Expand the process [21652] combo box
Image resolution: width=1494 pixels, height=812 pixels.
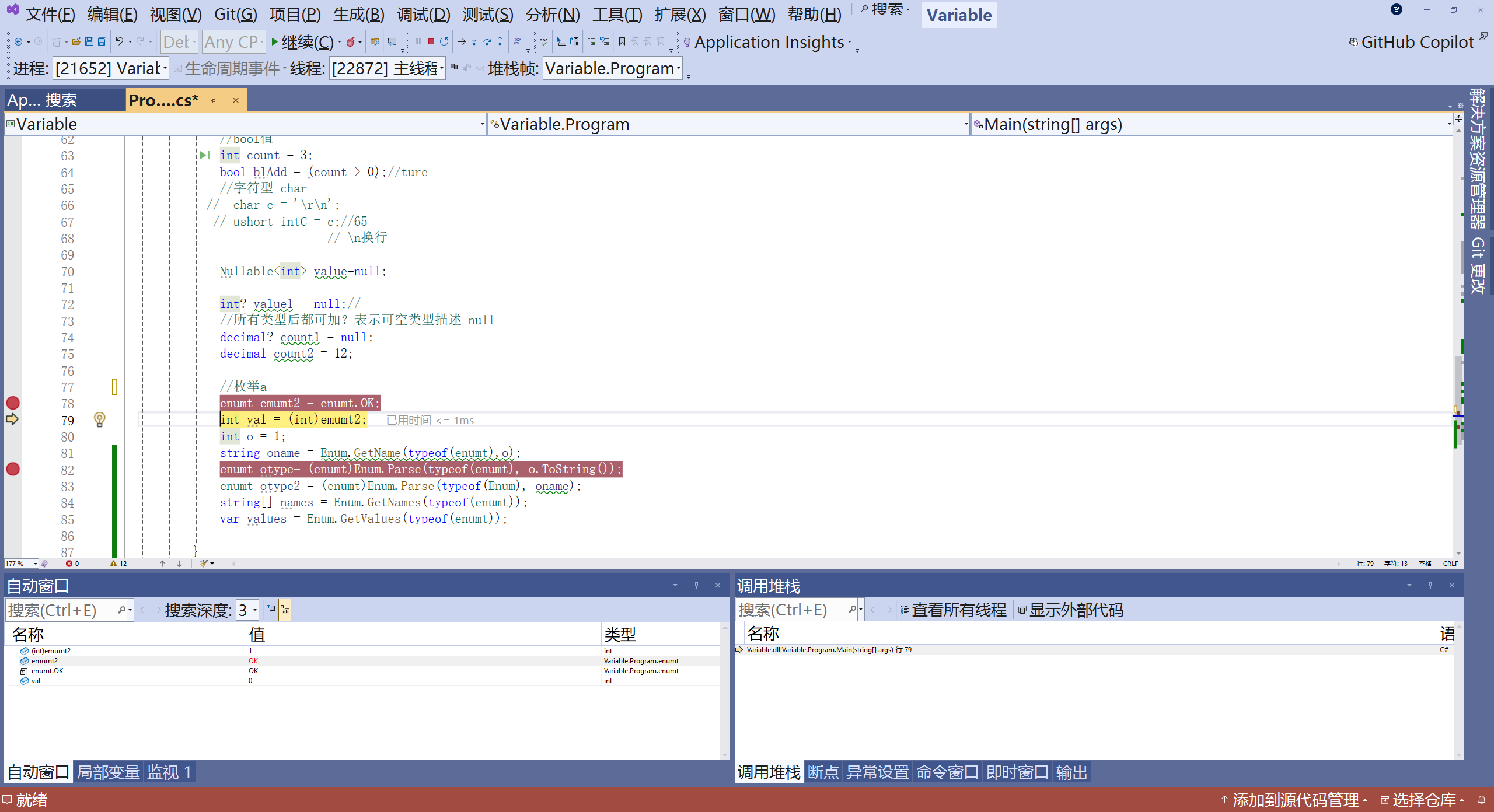coord(165,69)
